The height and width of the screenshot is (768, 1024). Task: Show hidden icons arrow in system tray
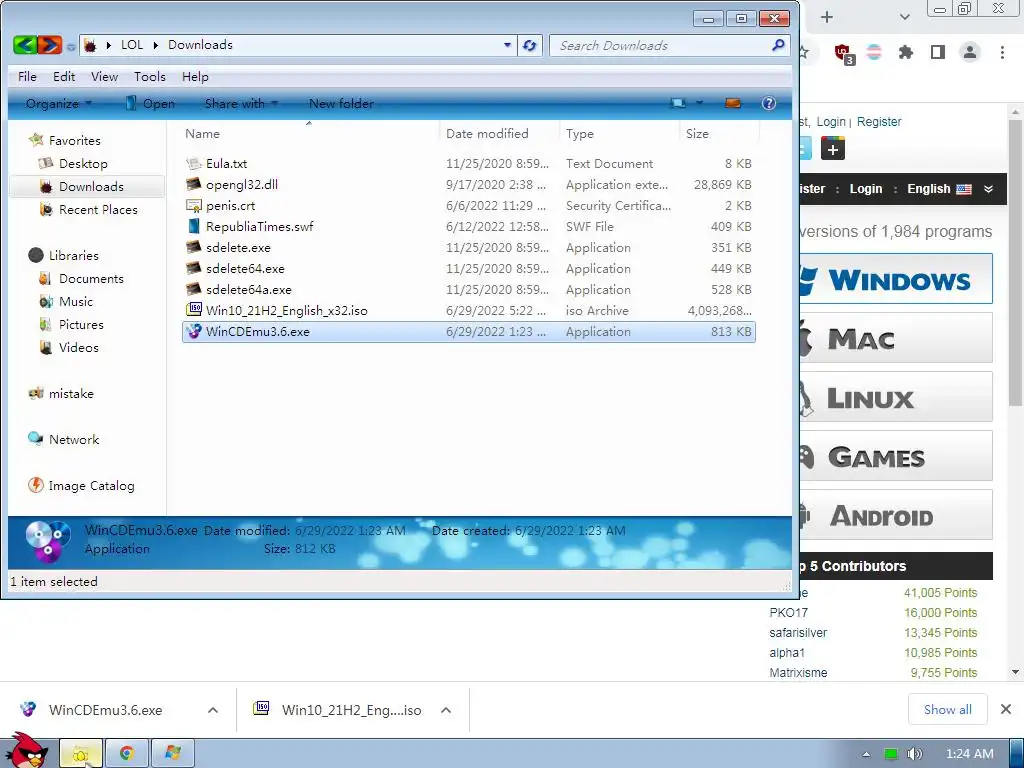(867, 754)
